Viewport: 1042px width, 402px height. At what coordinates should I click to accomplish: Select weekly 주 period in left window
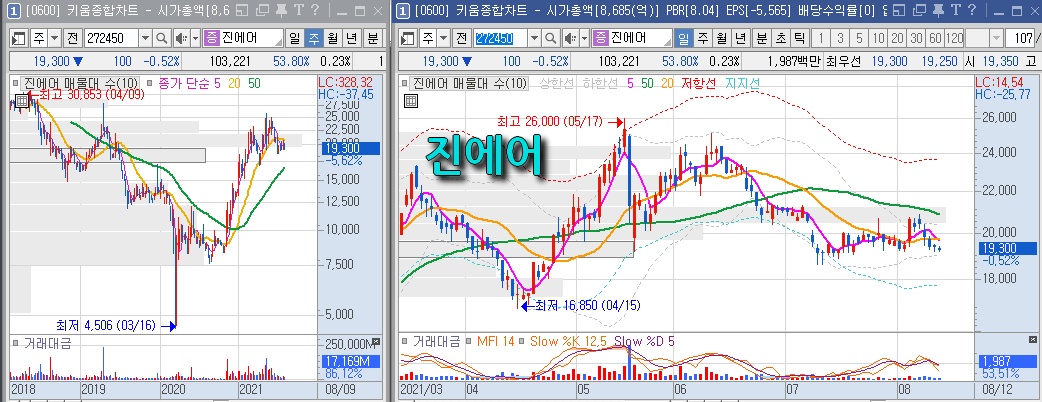pos(312,38)
